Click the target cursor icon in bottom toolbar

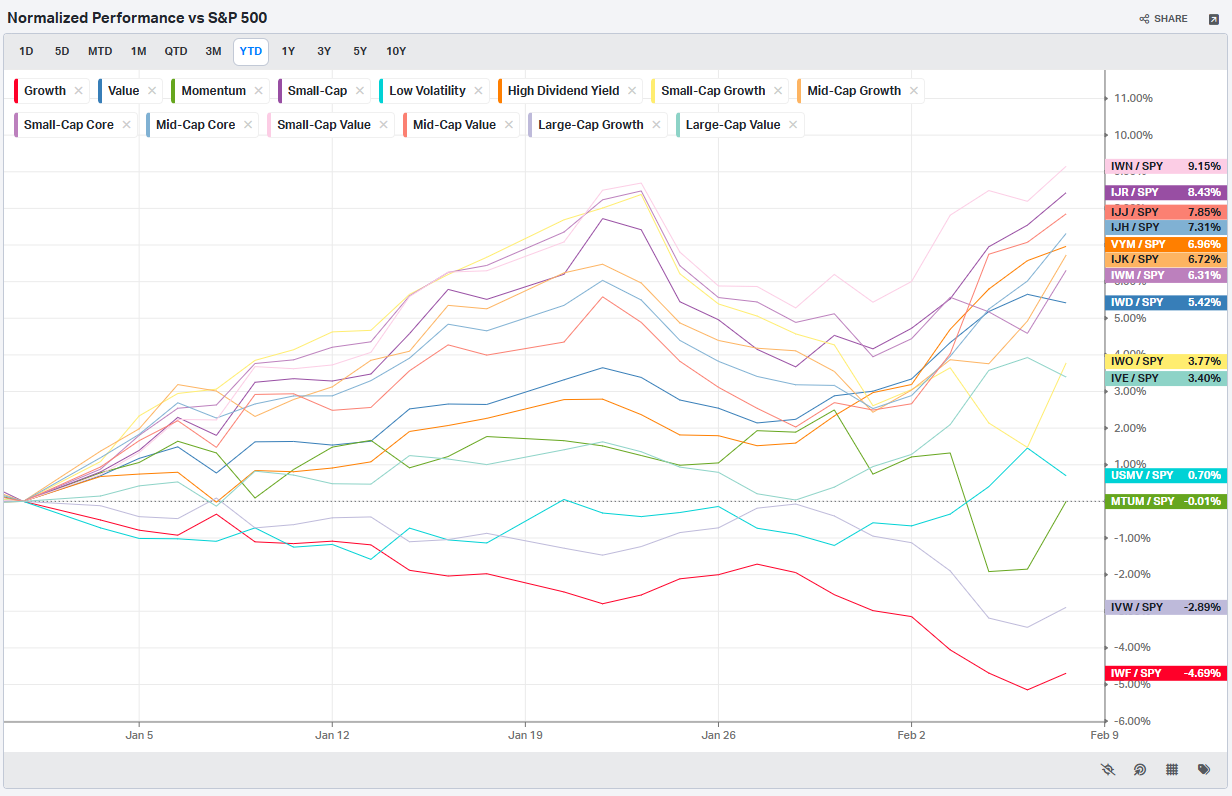coord(1140,769)
